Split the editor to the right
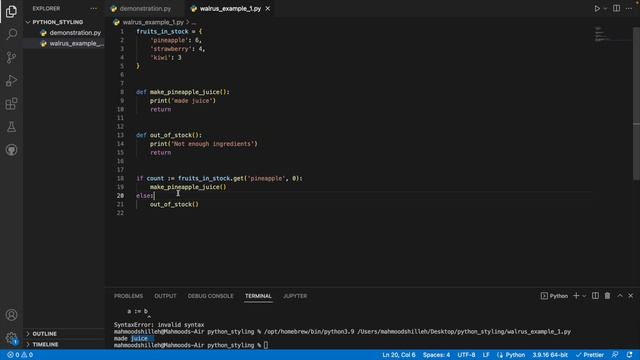The image size is (640, 360). [616, 9]
